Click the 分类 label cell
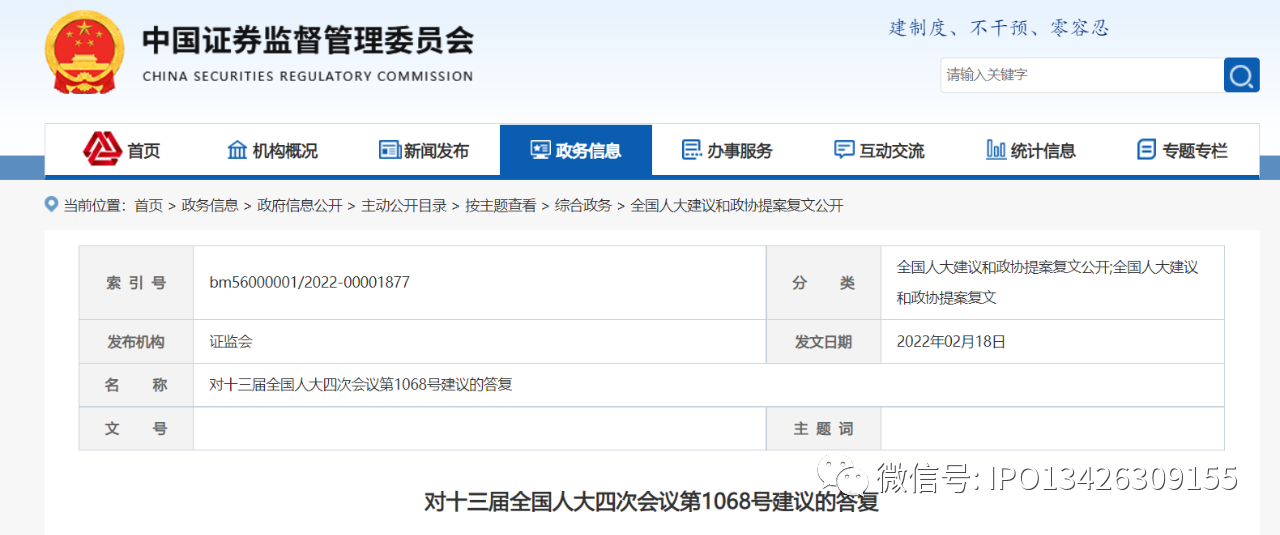Image resolution: width=1280 pixels, height=535 pixels. coord(823,283)
